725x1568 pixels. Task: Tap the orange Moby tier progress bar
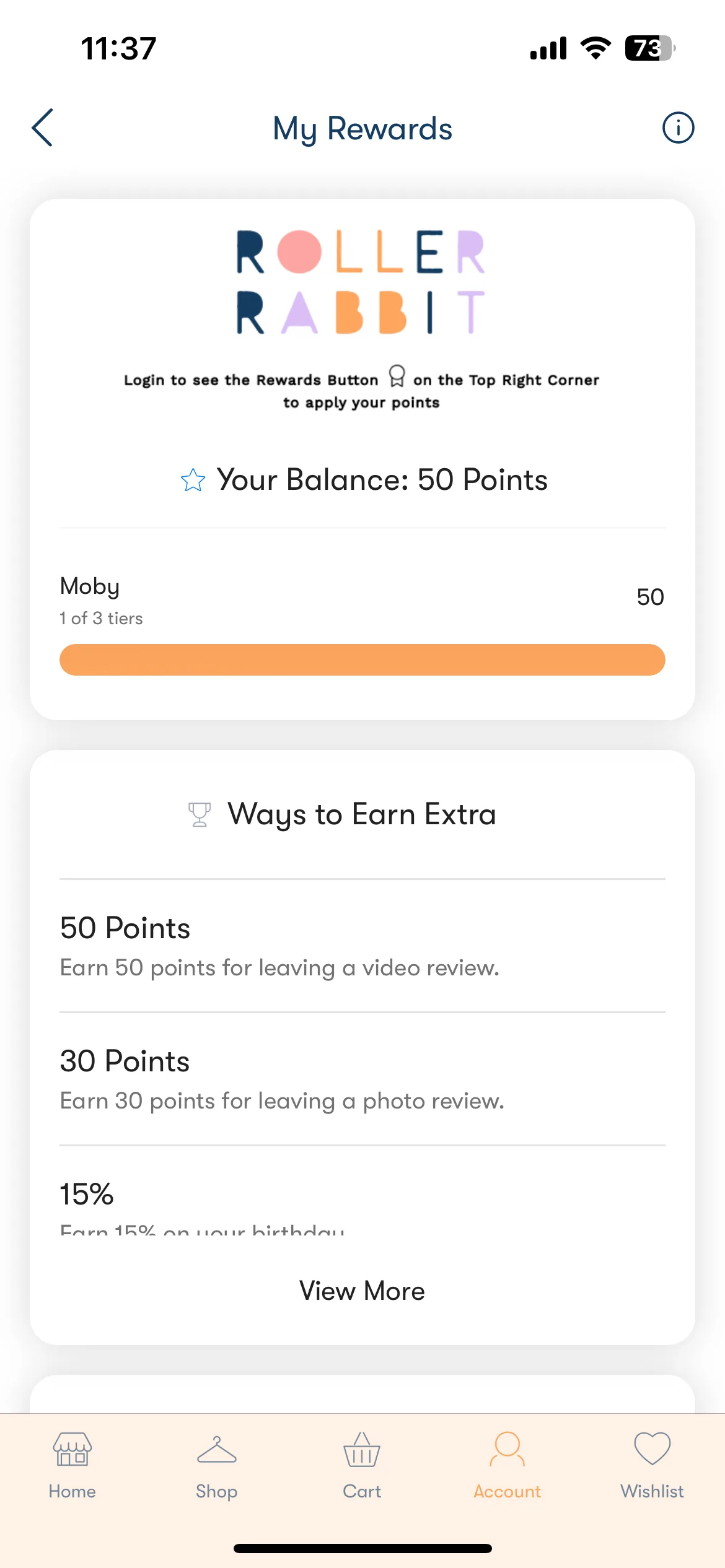pyautogui.click(x=362, y=660)
